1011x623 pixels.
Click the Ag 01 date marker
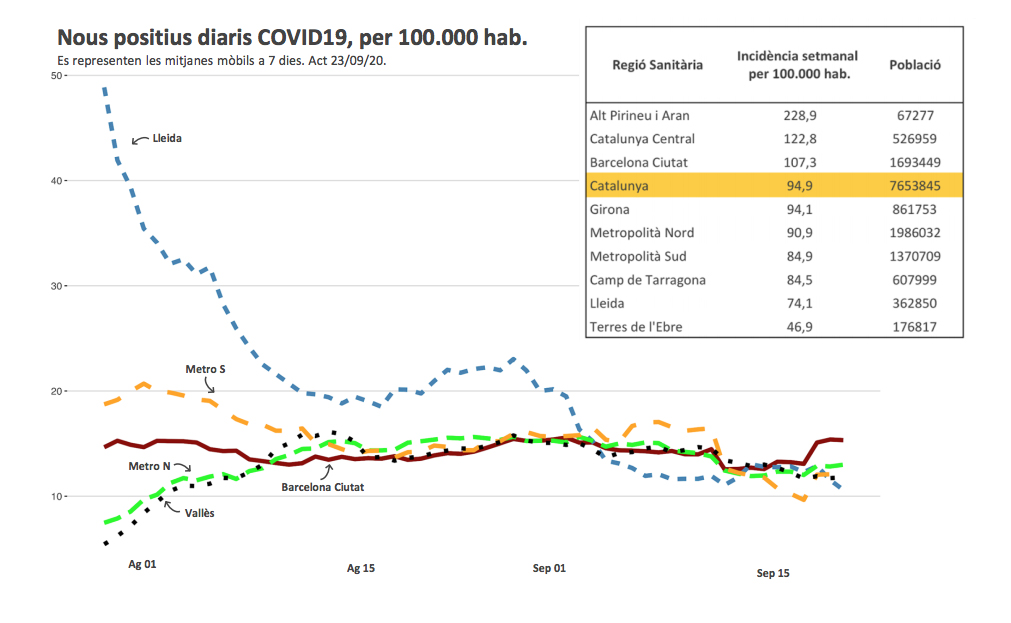pos(142,564)
